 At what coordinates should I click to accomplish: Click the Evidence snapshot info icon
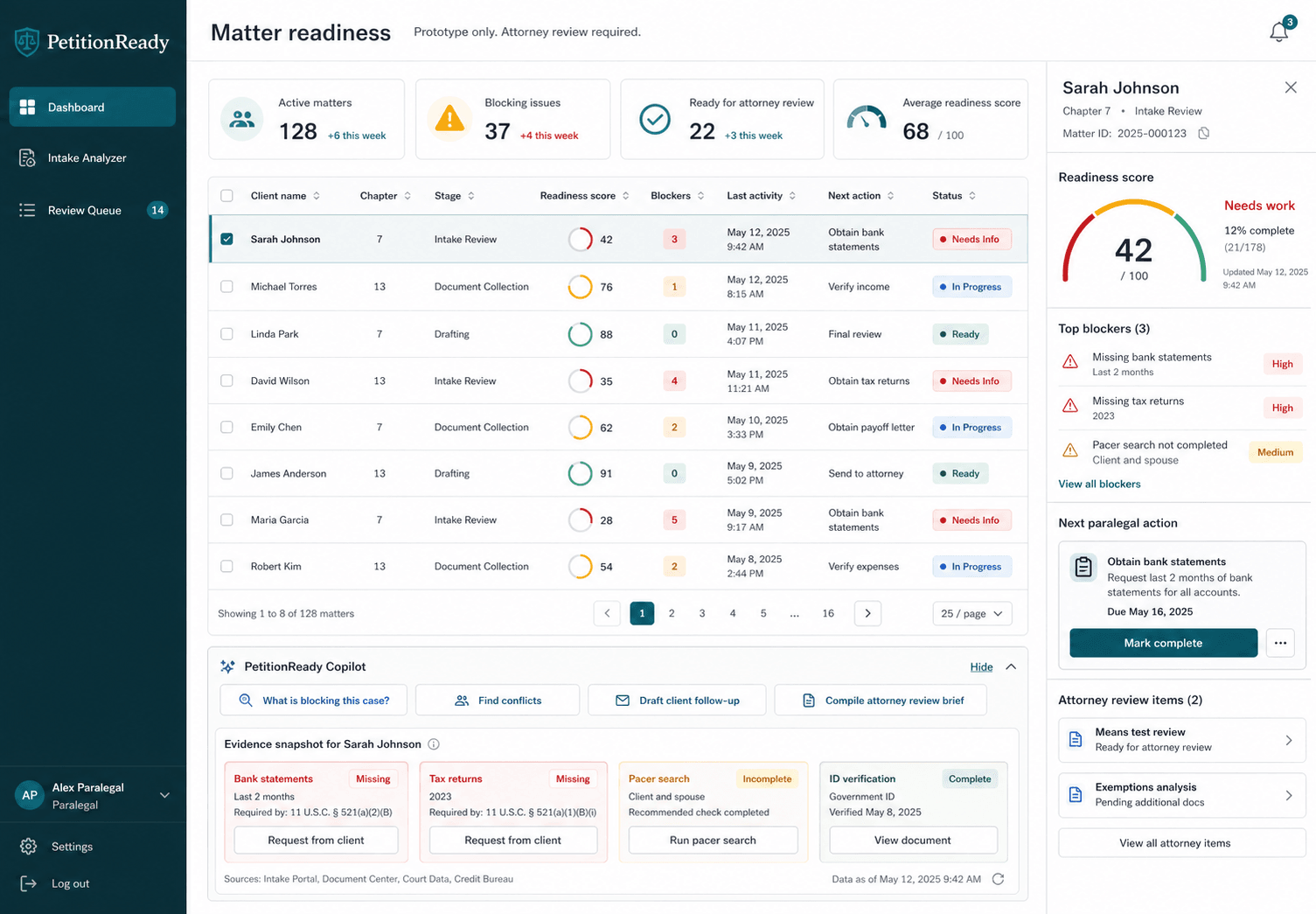[434, 744]
